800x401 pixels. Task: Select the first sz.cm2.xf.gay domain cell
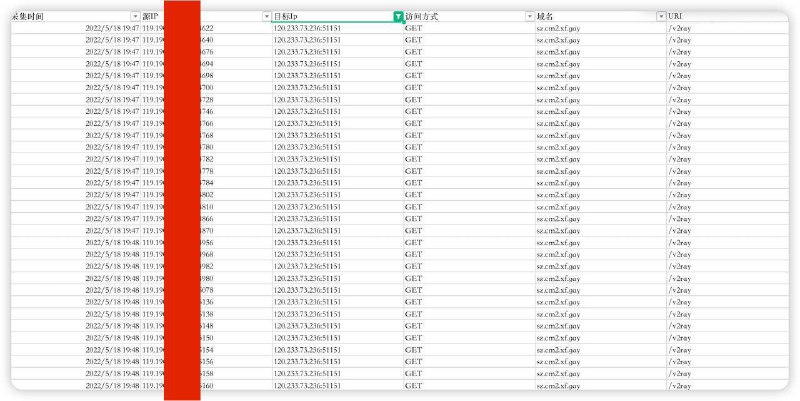tap(558, 28)
